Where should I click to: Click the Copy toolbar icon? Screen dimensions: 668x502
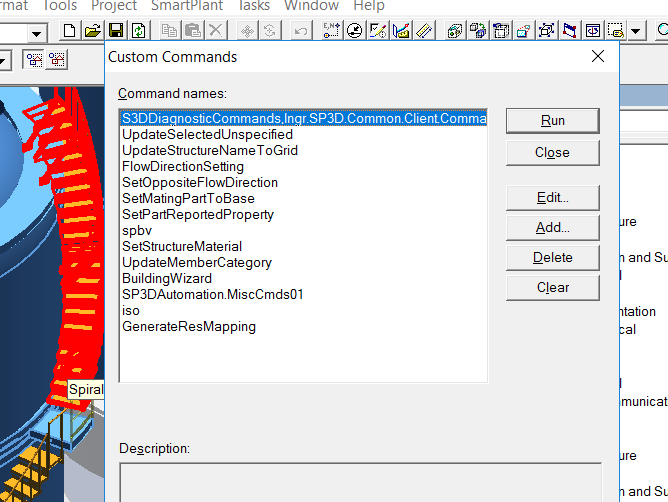(x=170, y=31)
